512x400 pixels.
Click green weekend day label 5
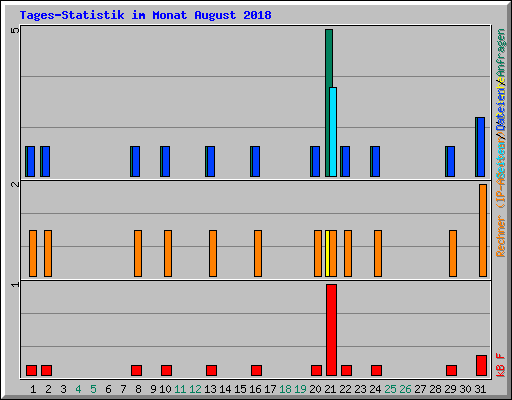click(93, 389)
